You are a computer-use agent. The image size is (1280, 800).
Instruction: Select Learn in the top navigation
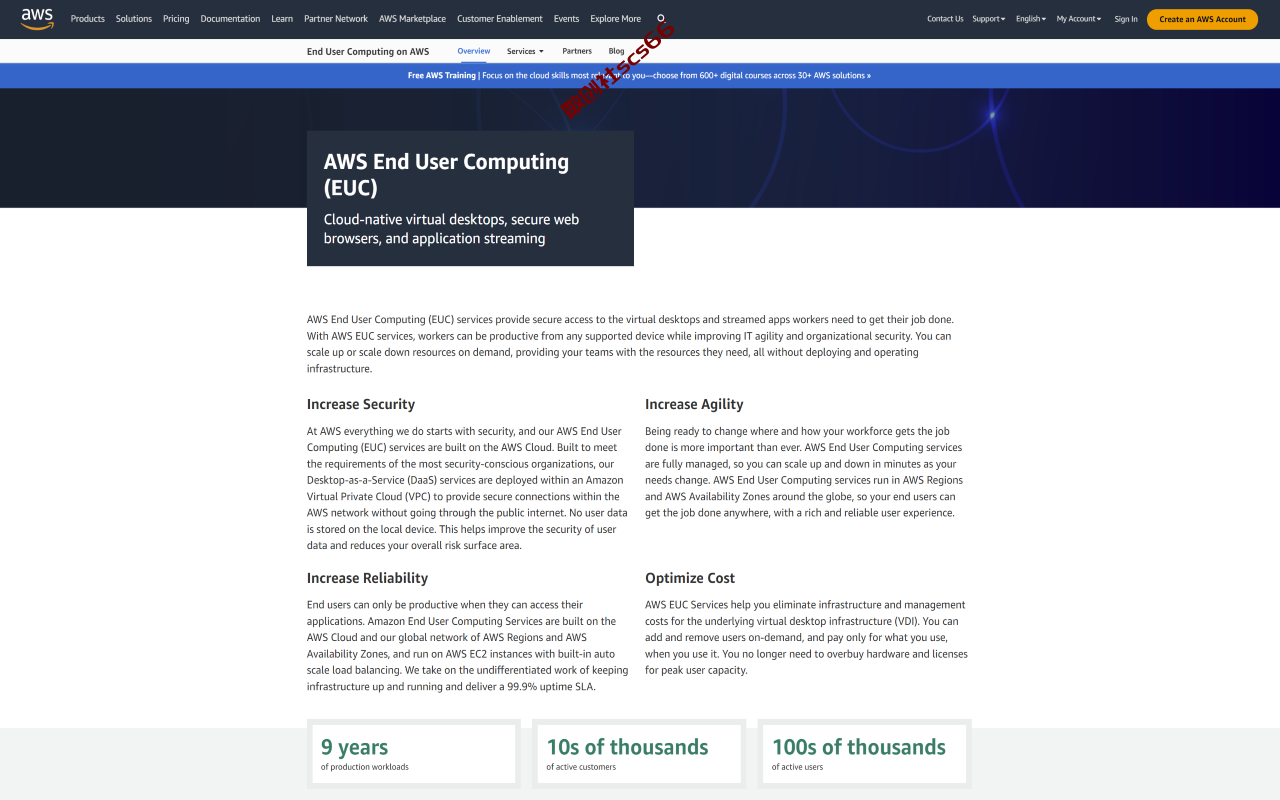282,19
